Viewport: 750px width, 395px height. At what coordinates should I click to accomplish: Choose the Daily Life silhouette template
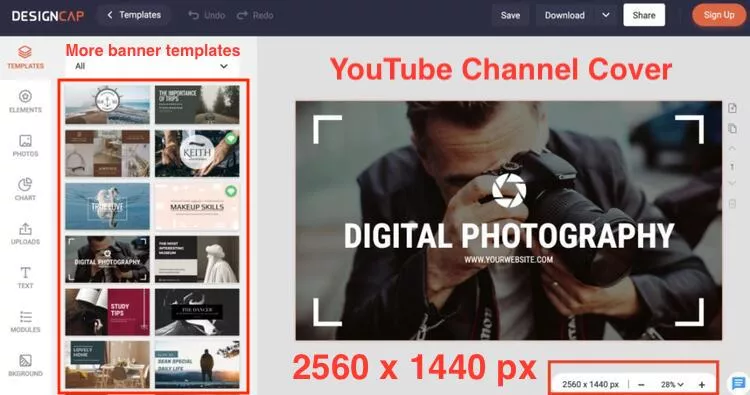(x=197, y=364)
